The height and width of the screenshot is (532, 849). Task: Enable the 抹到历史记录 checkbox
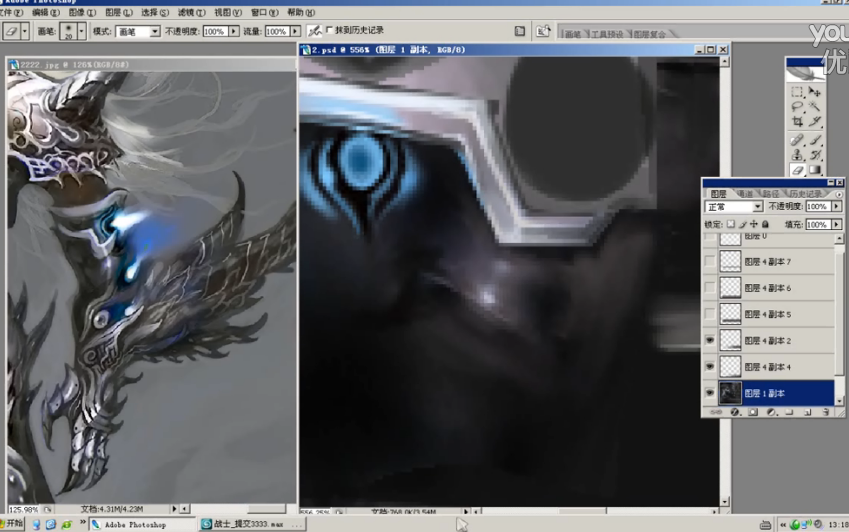[329, 30]
